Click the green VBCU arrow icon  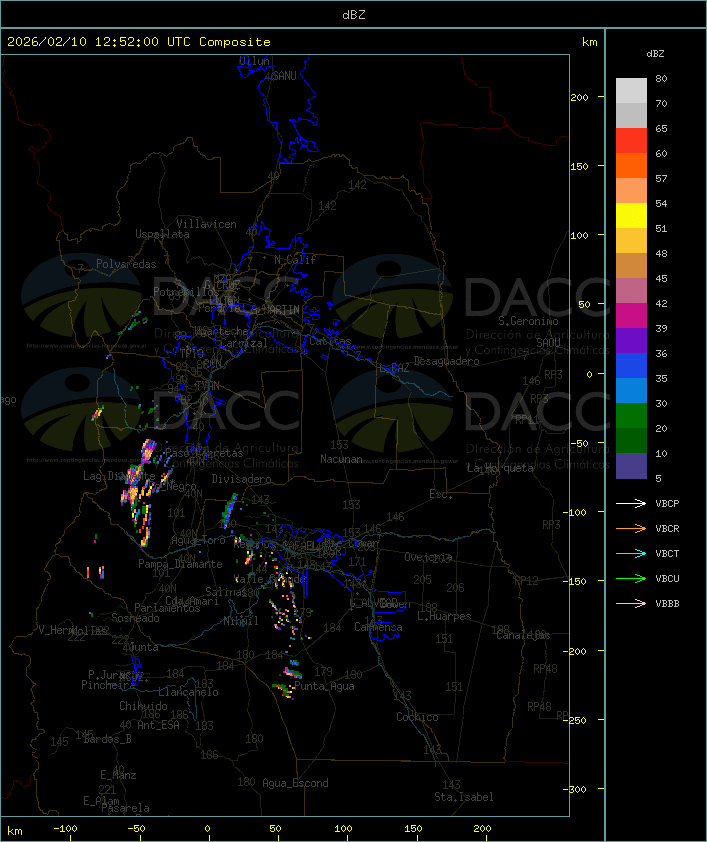click(x=631, y=578)
